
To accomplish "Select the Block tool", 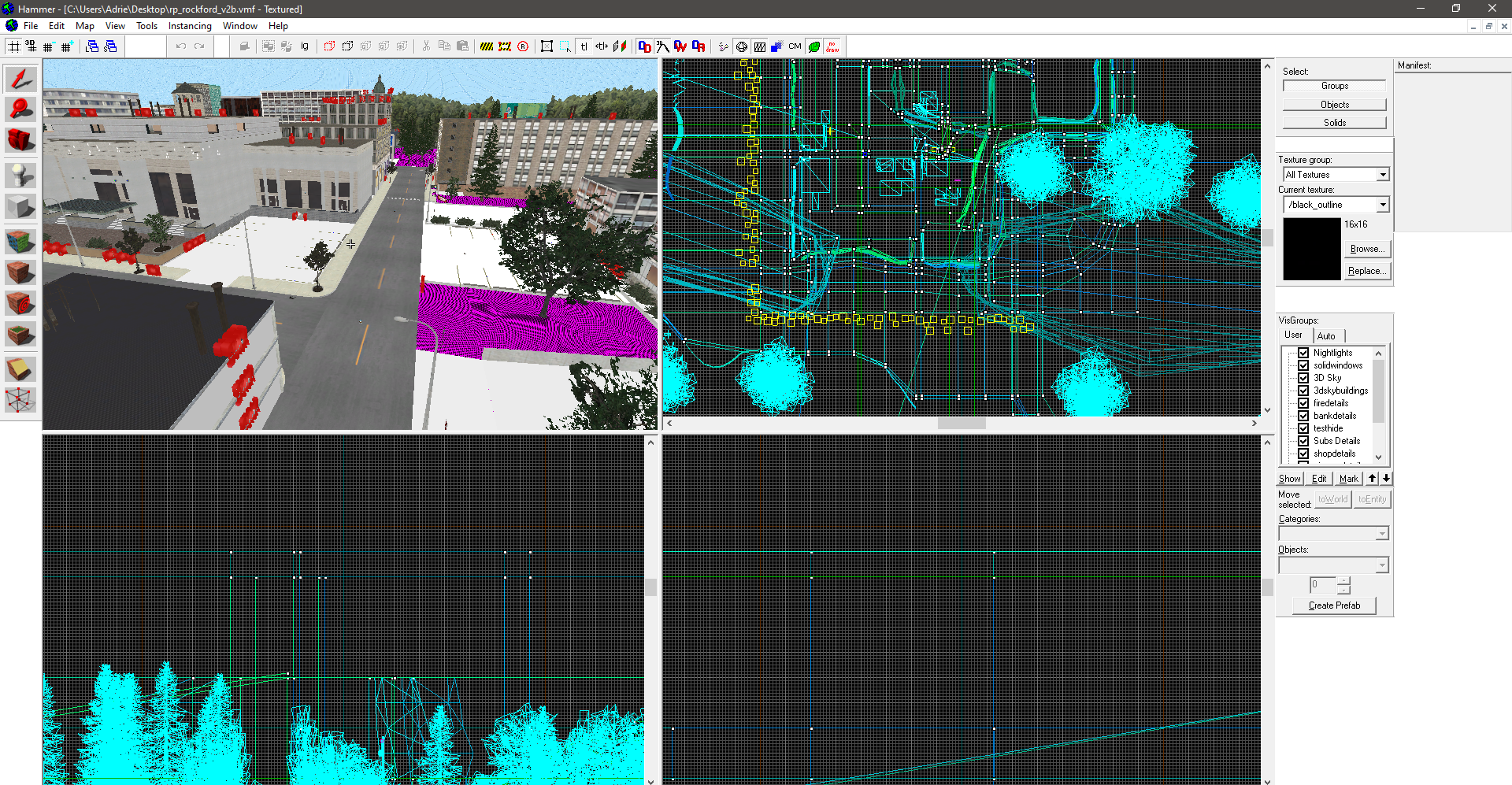I will [x=20, y=207].
